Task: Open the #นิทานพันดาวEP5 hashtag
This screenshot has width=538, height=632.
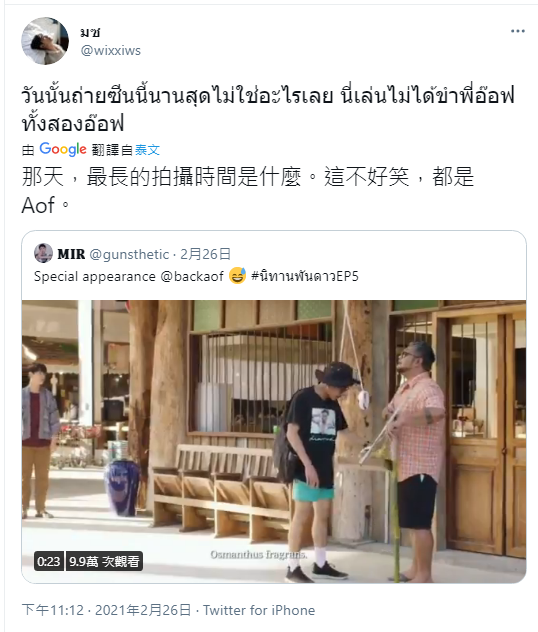Action: coord(305,276)
